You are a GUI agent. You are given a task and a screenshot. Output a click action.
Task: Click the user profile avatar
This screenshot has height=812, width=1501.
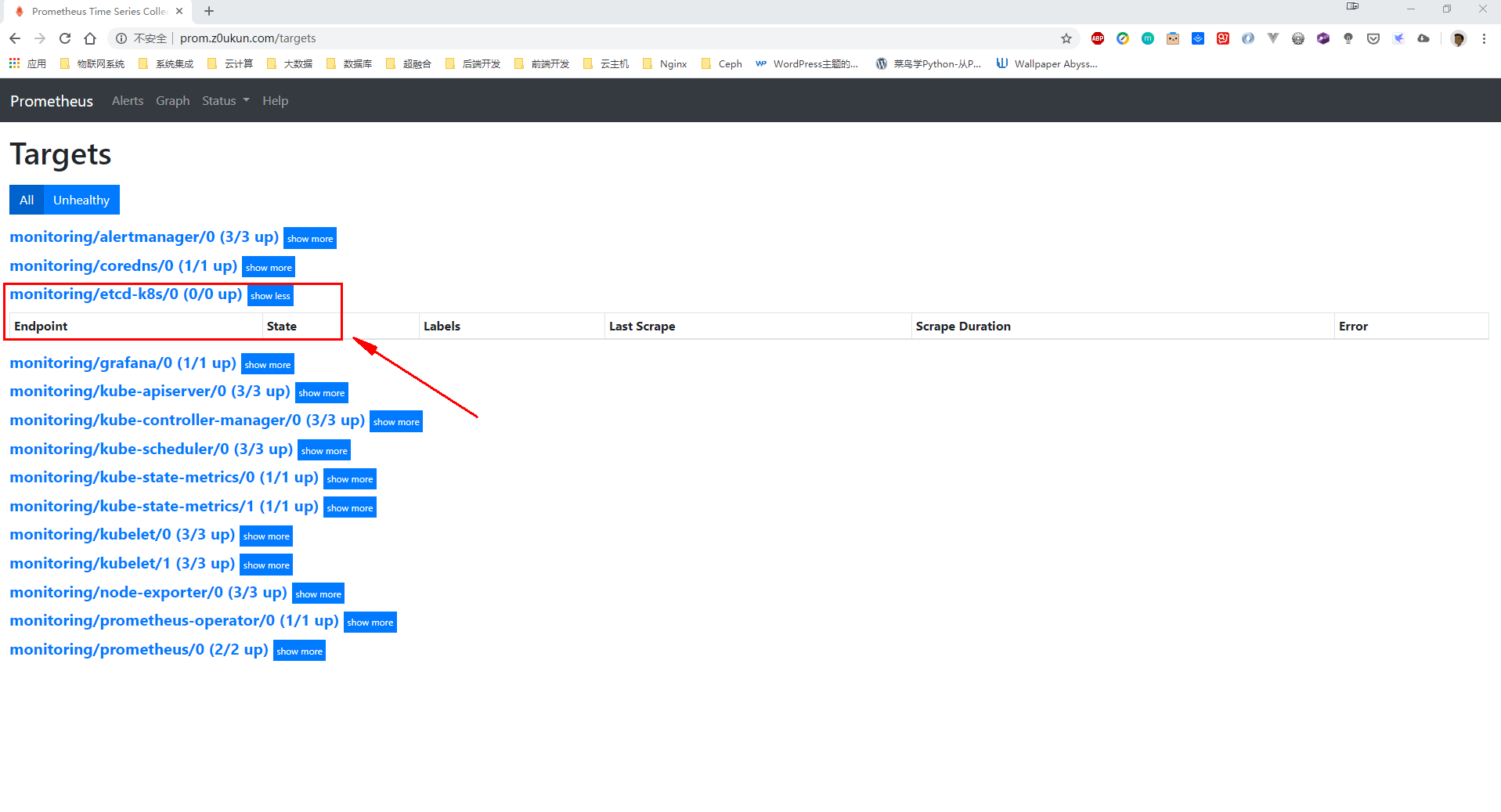point(1458,38)
